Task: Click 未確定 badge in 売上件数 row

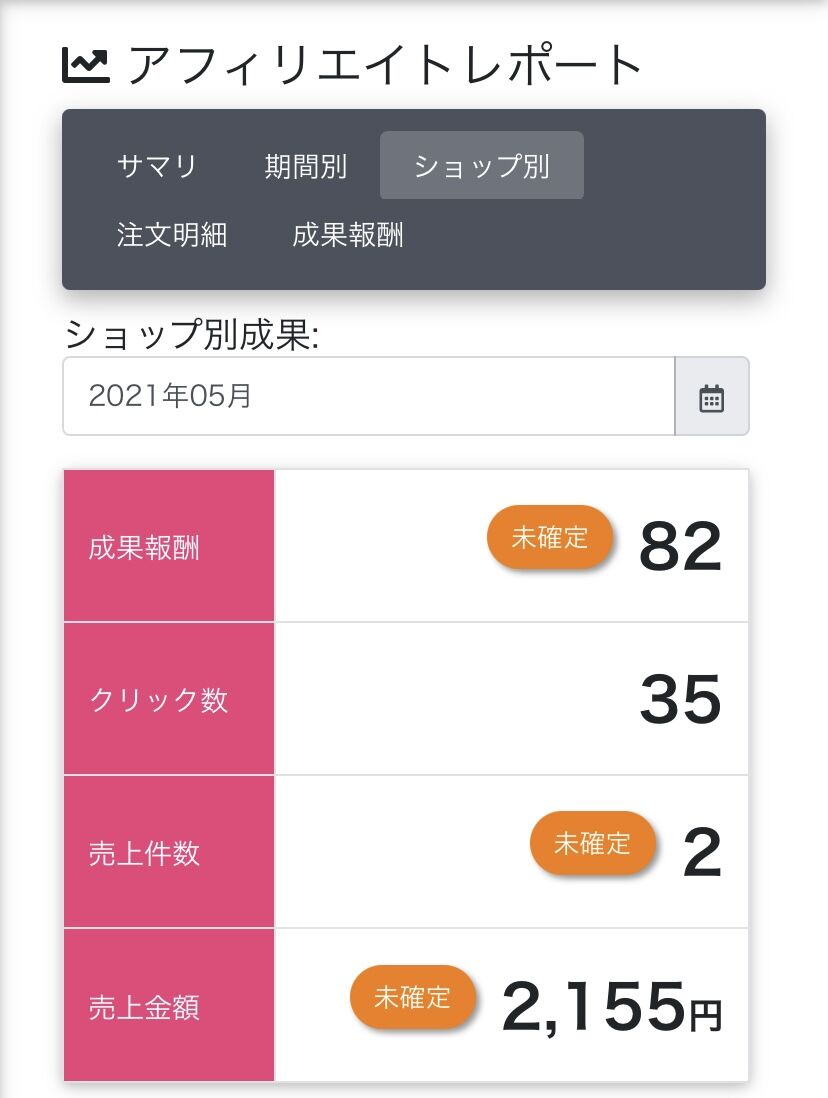Action: pyautogui.click(x=592, y=844)
